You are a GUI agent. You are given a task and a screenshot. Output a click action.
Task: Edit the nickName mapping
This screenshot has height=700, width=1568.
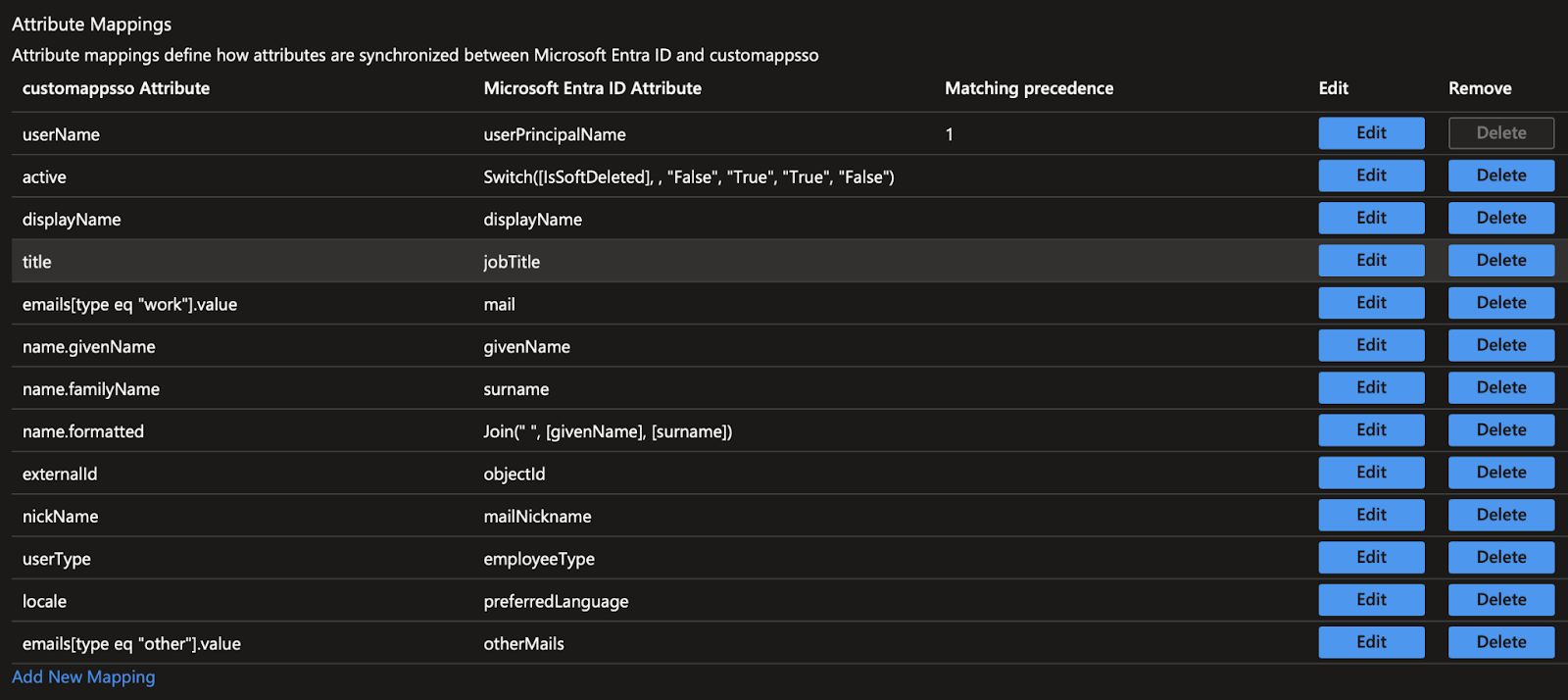pos(1371,515)
